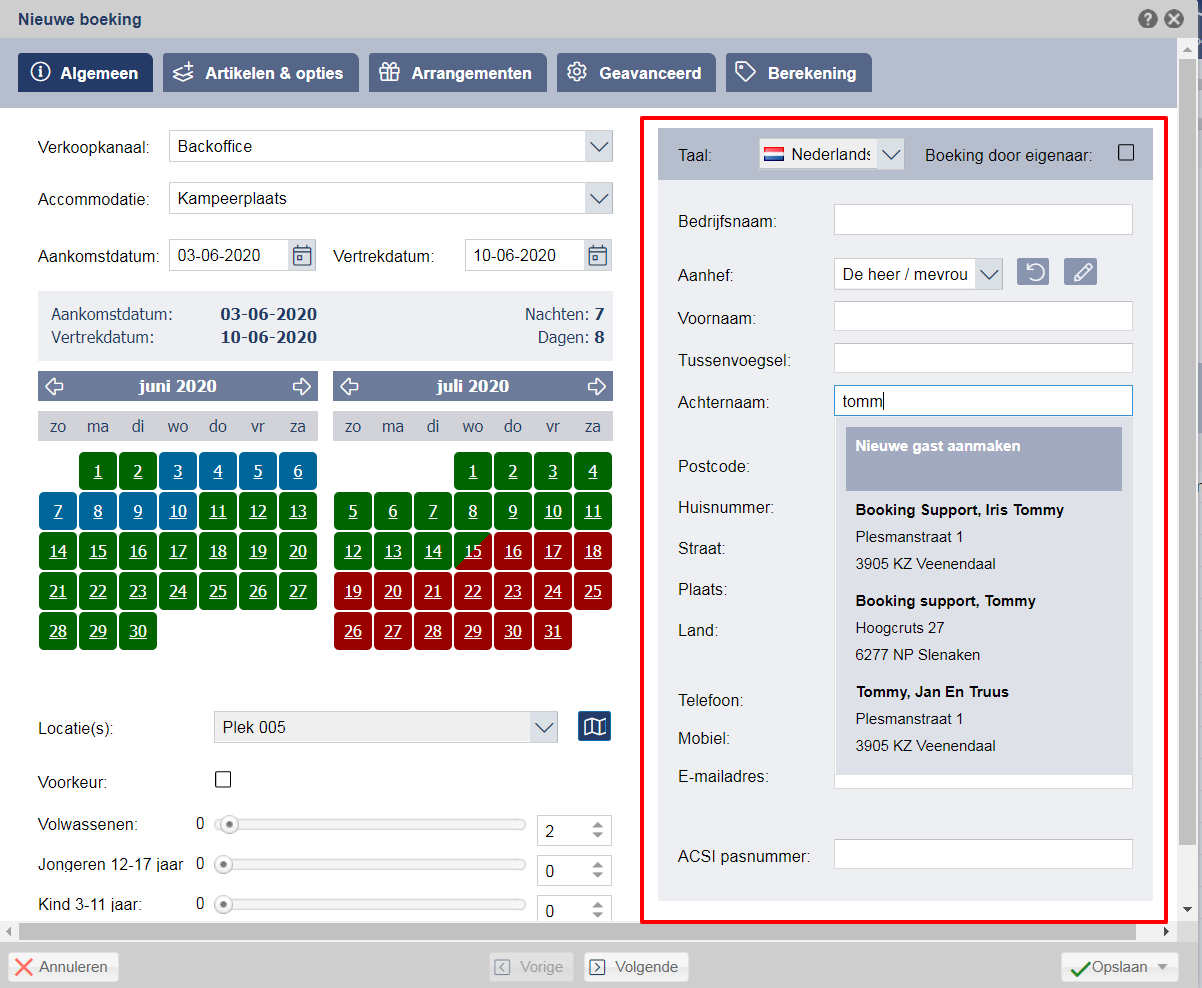Image resolution: width=1202 pixels, height=988 pixels.
Task: Click the Annuleren button
Action: 64,967
